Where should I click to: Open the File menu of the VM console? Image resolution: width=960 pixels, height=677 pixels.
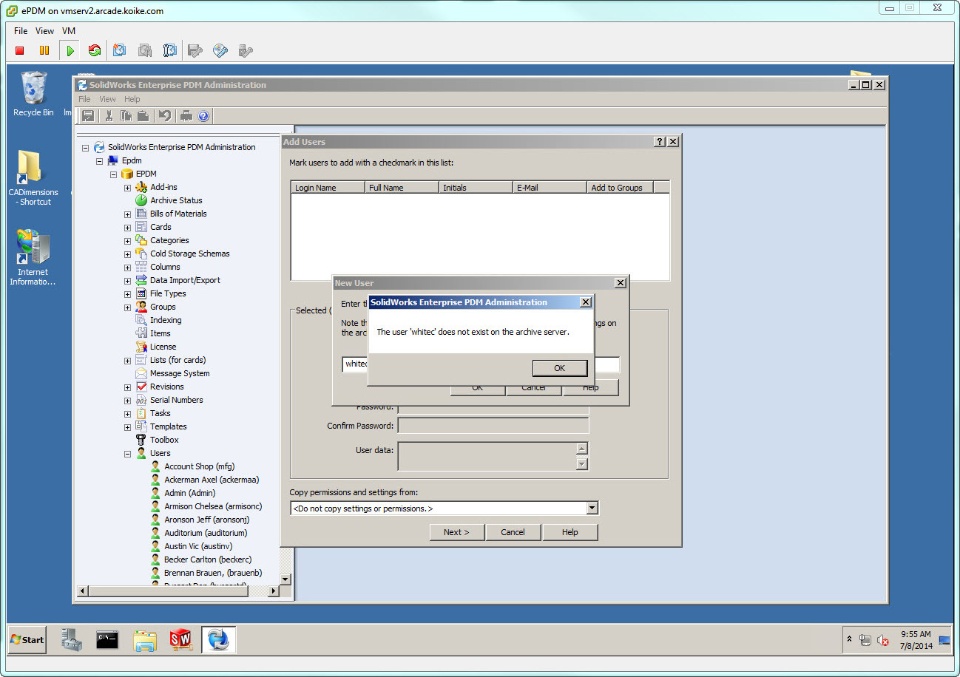pyautogui.click(x=21, y=31)
